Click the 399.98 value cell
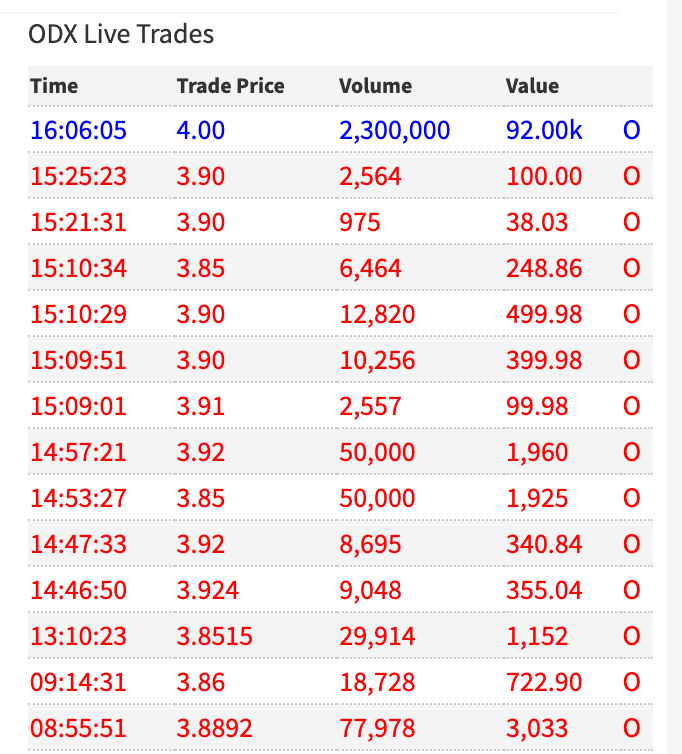Viewport: 682px width, 754px height. point(544,360)
